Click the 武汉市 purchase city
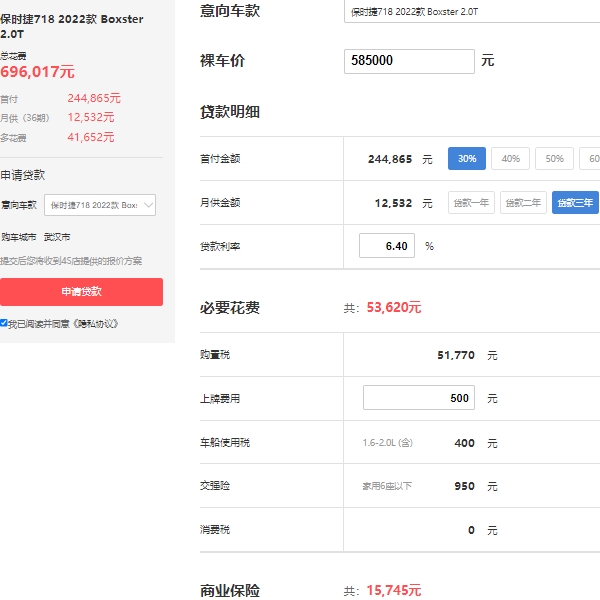This screenshot has width=600, height=600. (x=57, y=237)
